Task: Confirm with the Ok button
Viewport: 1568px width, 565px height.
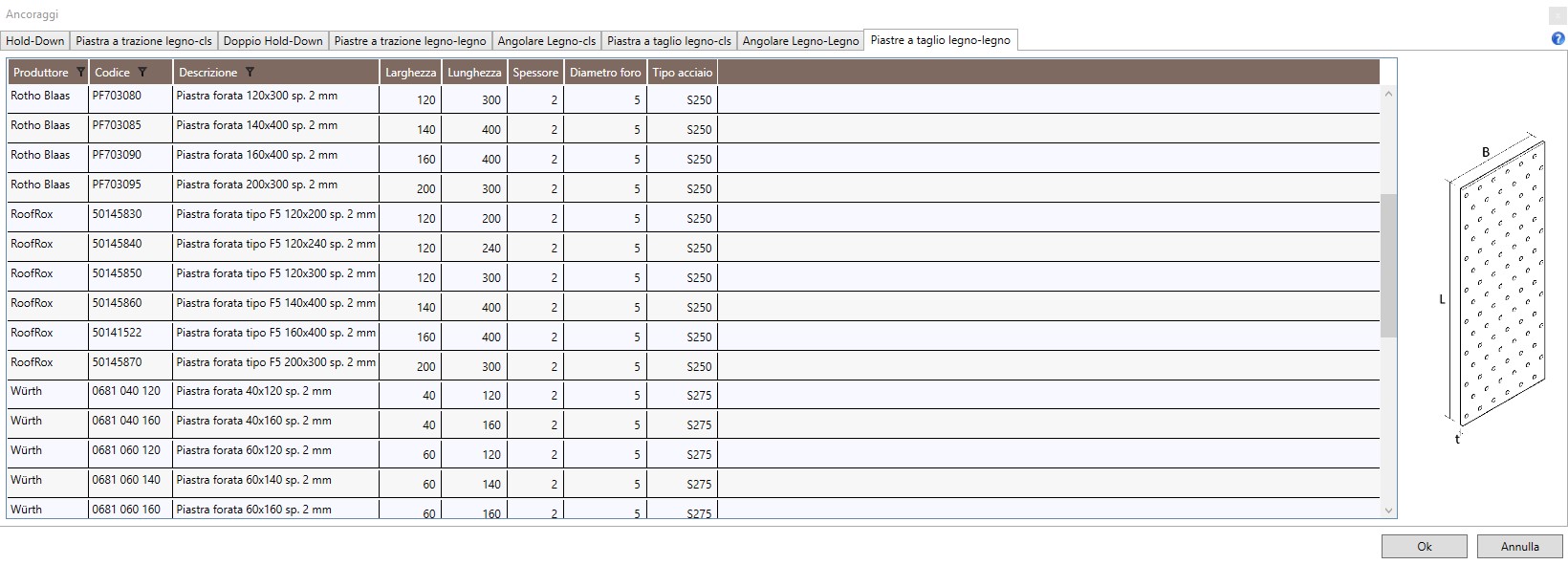Action: coord(1425,547)
